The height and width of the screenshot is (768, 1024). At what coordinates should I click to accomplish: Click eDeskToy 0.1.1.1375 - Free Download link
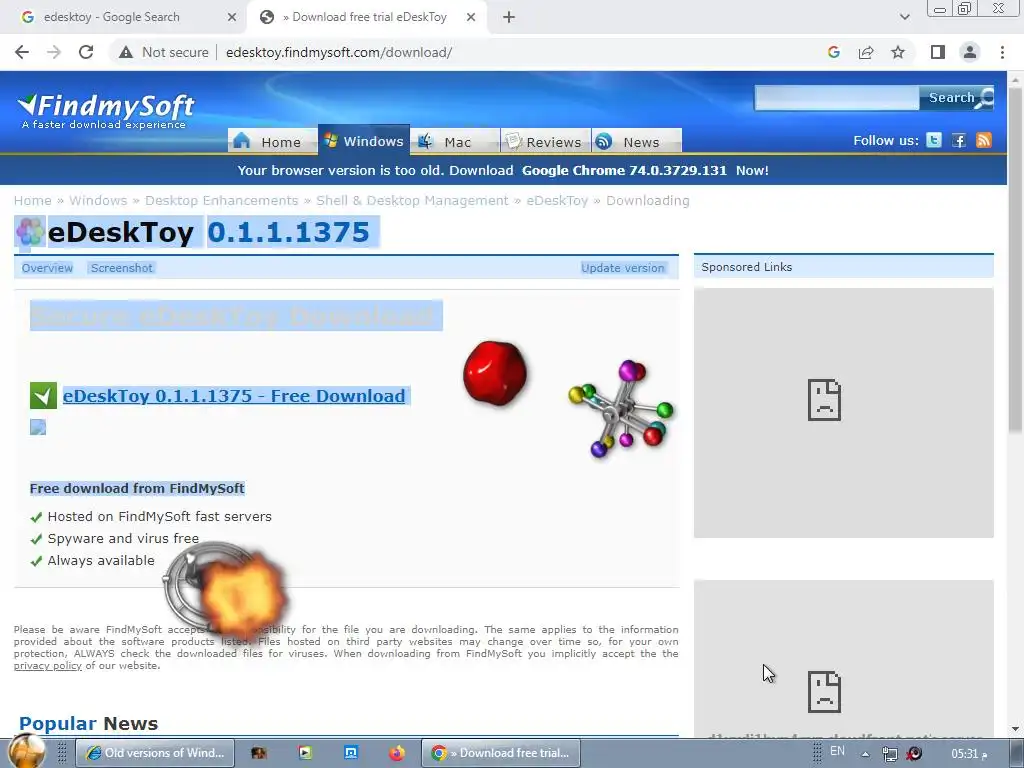pos(234,396)
